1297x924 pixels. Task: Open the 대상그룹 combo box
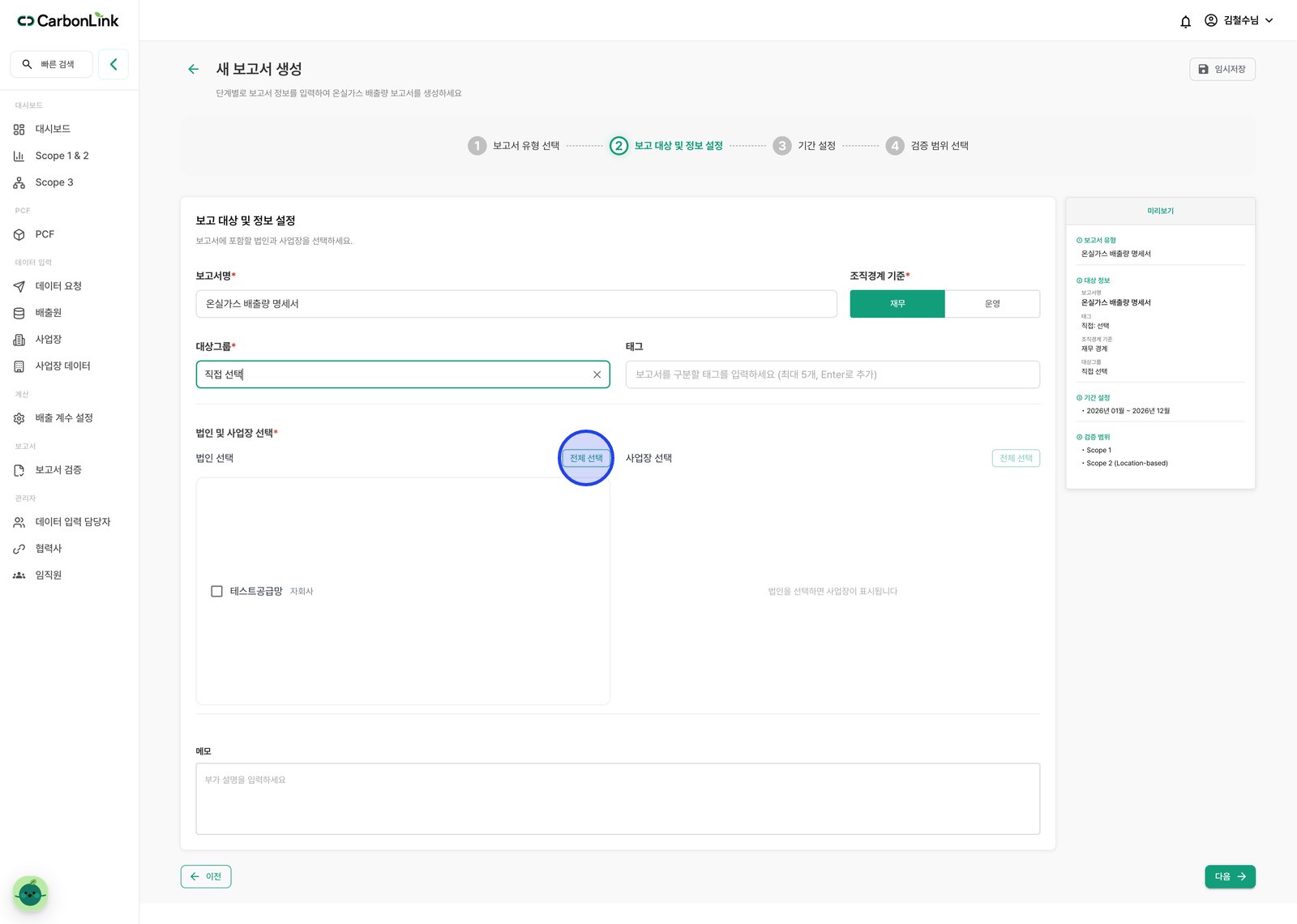[x=403, y=374]
